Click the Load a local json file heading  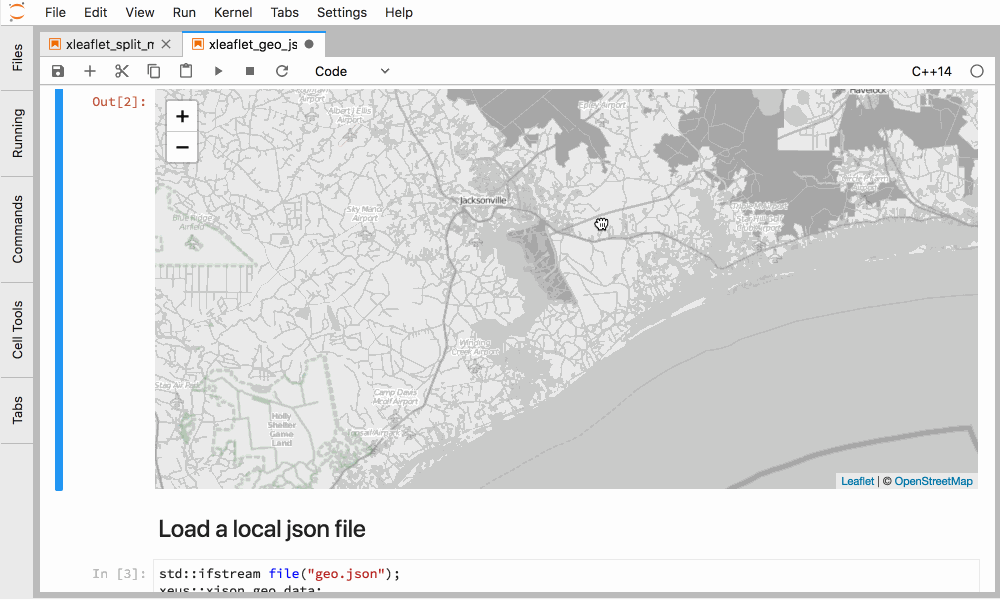(x=261, y=529)
